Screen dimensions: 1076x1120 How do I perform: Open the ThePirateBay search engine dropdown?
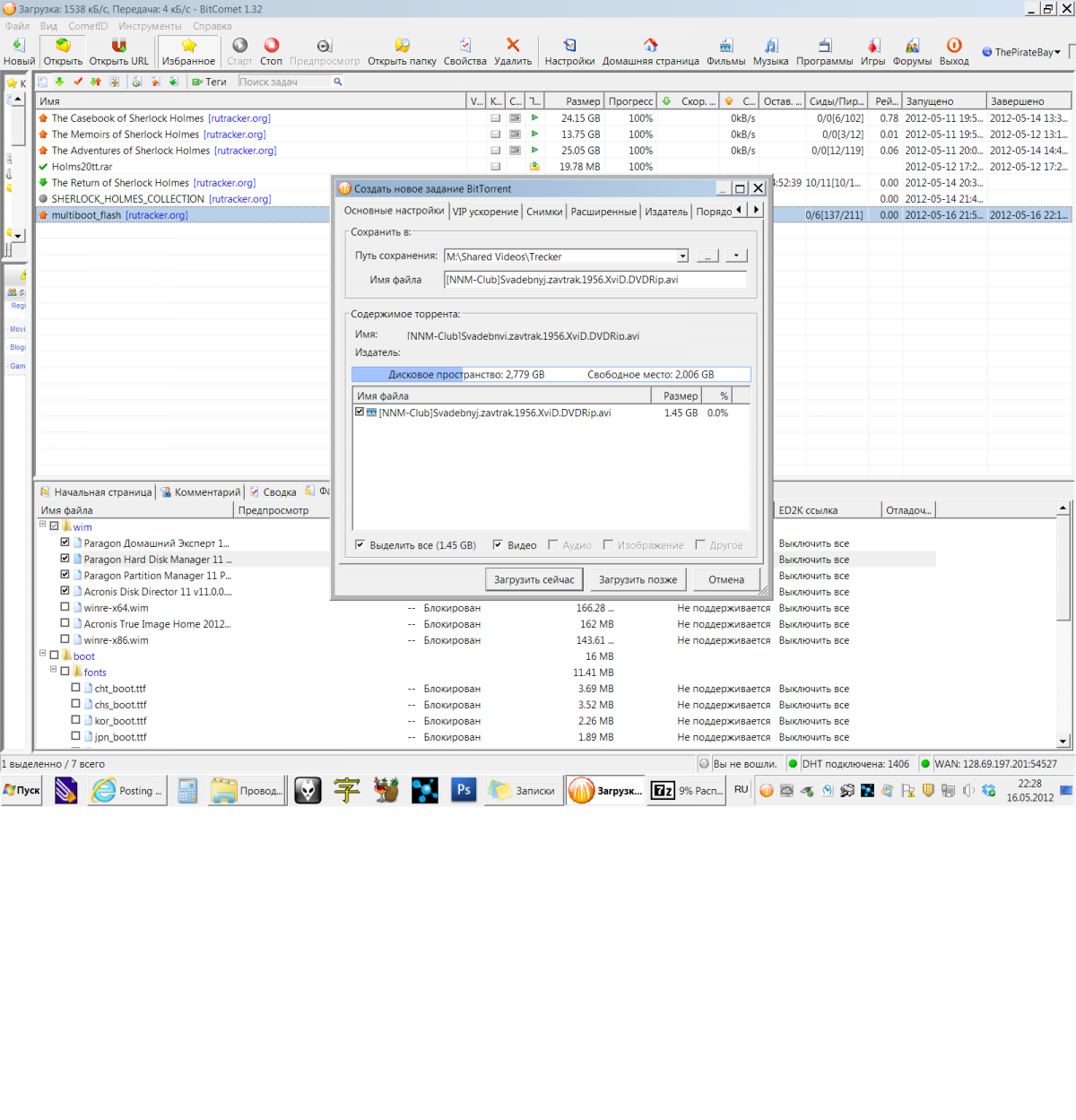(1057, 52)
